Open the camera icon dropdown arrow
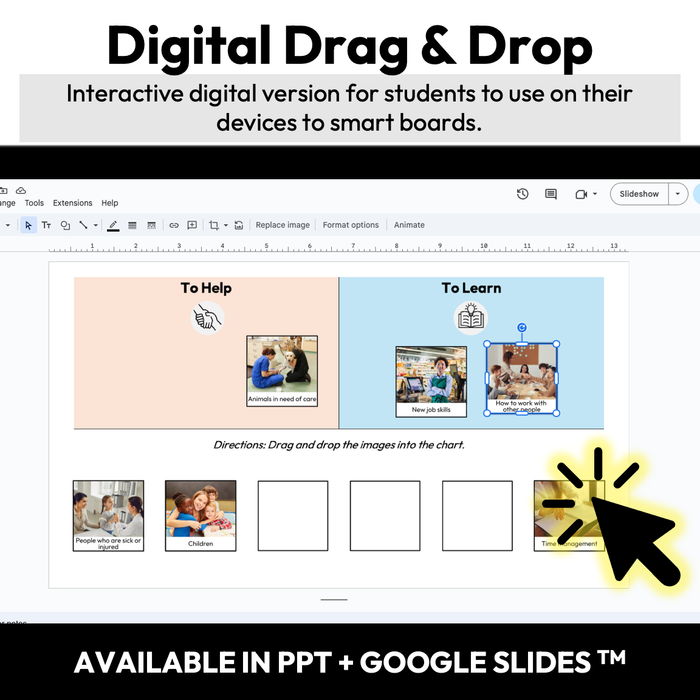Screen dimensions: 700x700 [595, 194]
